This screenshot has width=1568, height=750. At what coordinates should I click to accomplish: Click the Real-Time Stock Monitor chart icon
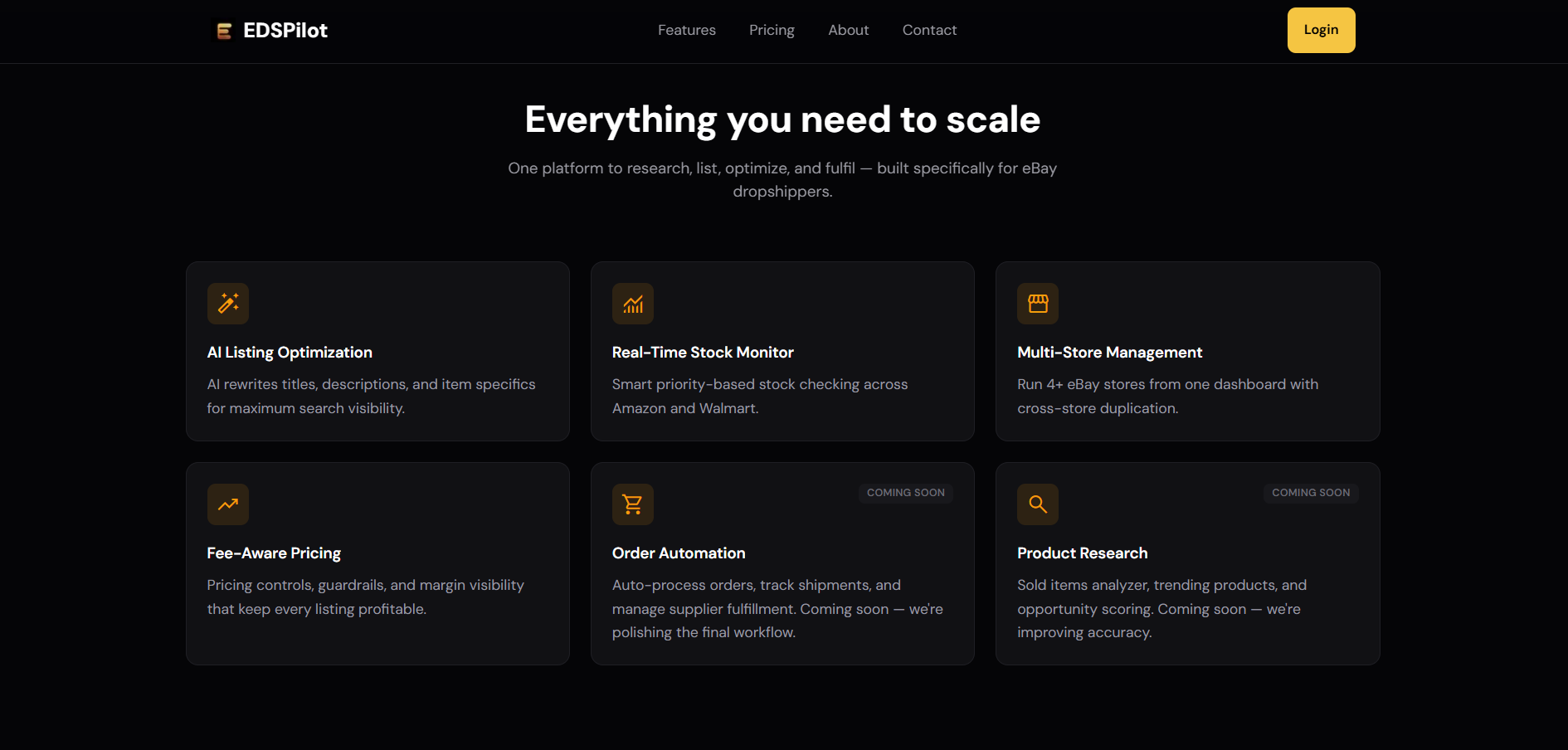tap(632, 304)
